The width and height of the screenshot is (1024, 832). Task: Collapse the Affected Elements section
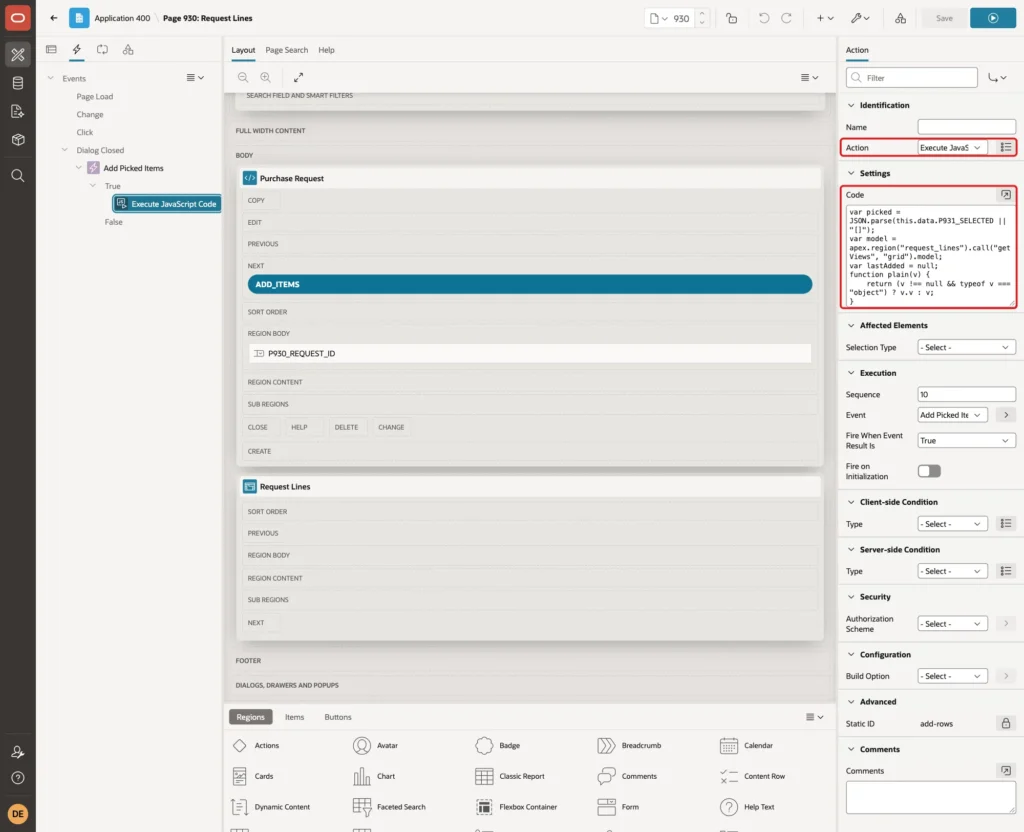point(851,325)
